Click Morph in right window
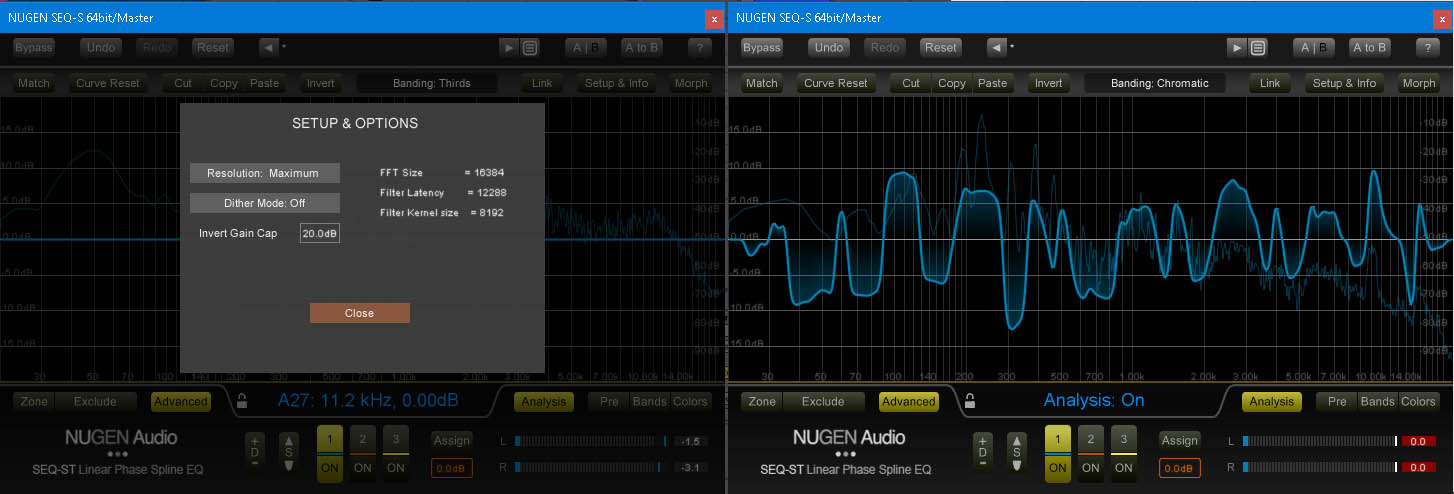 1419,83
